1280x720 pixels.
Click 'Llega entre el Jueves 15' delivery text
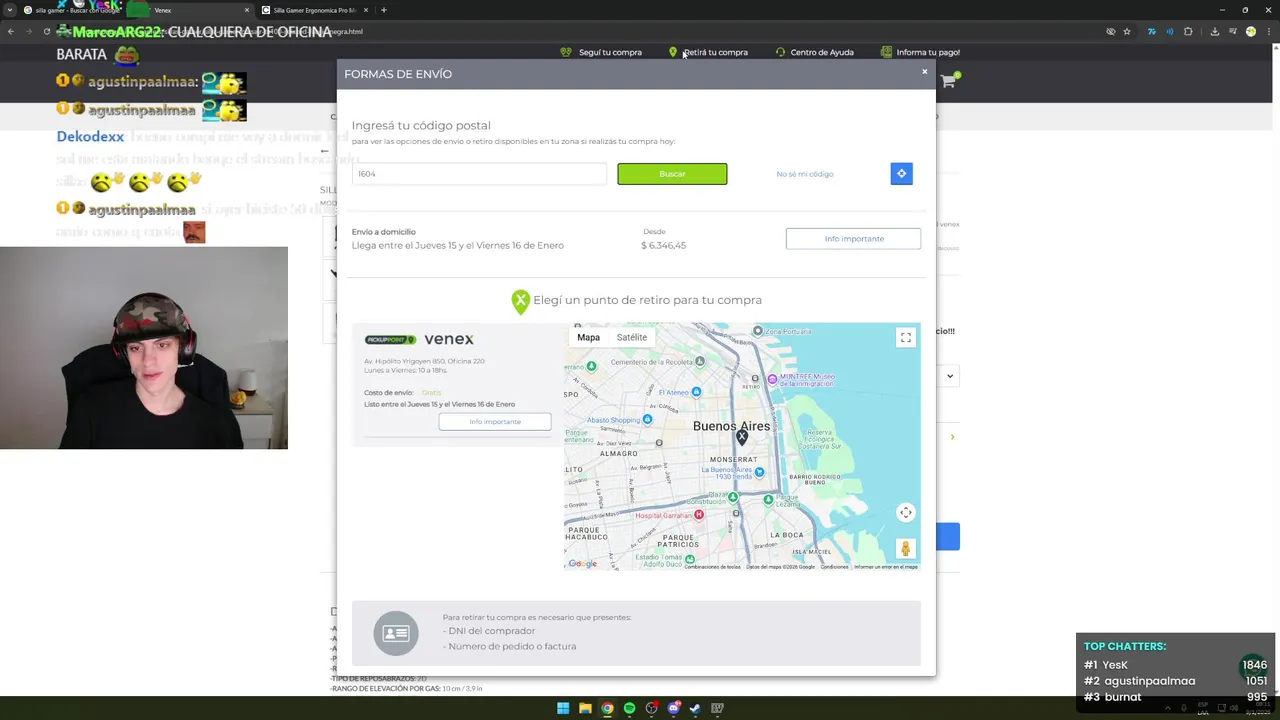pyautogui.click(x=458, y=245)
